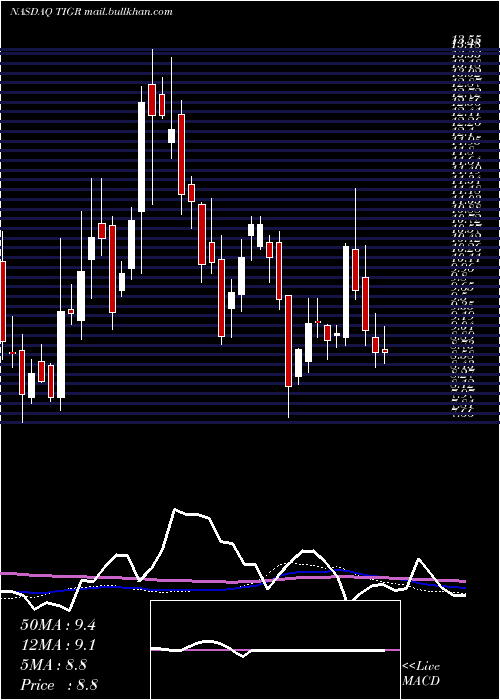
Task: Click the Price : 8.8 value
Action: (x=59, y=685)
